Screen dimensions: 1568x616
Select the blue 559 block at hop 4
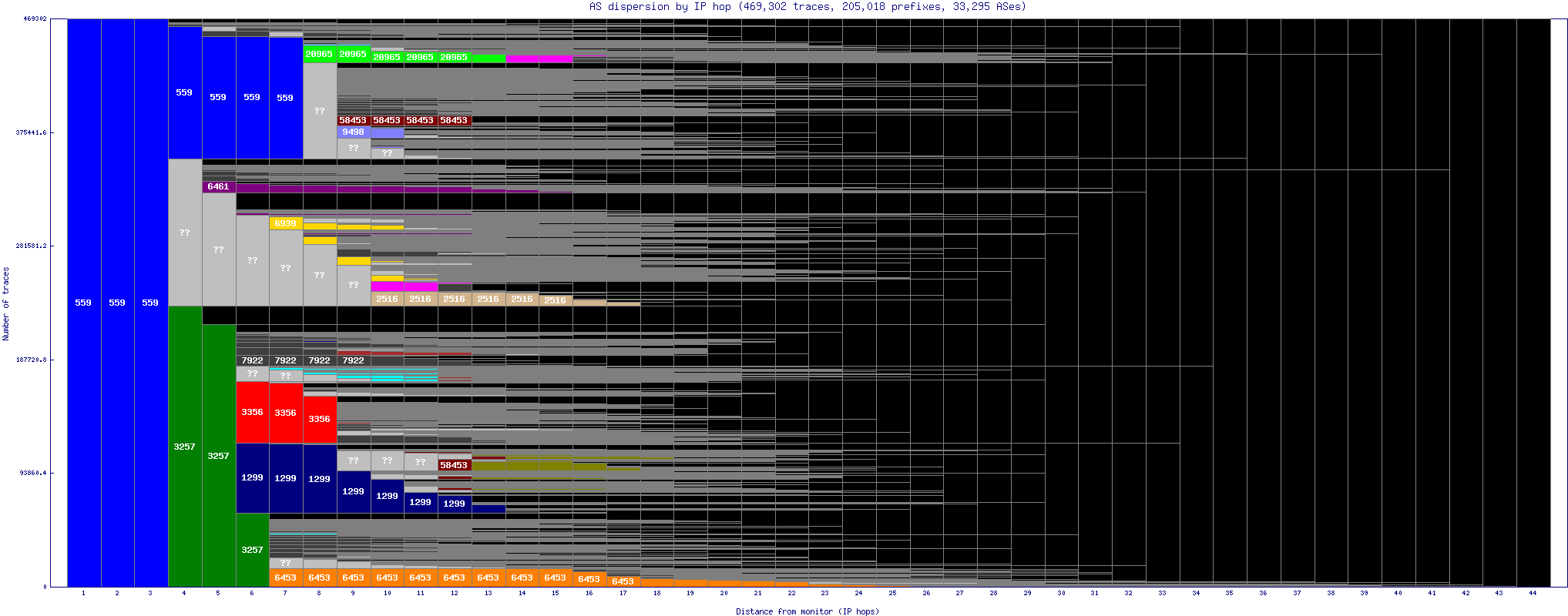pyautogui.click(x=185, y=92)
